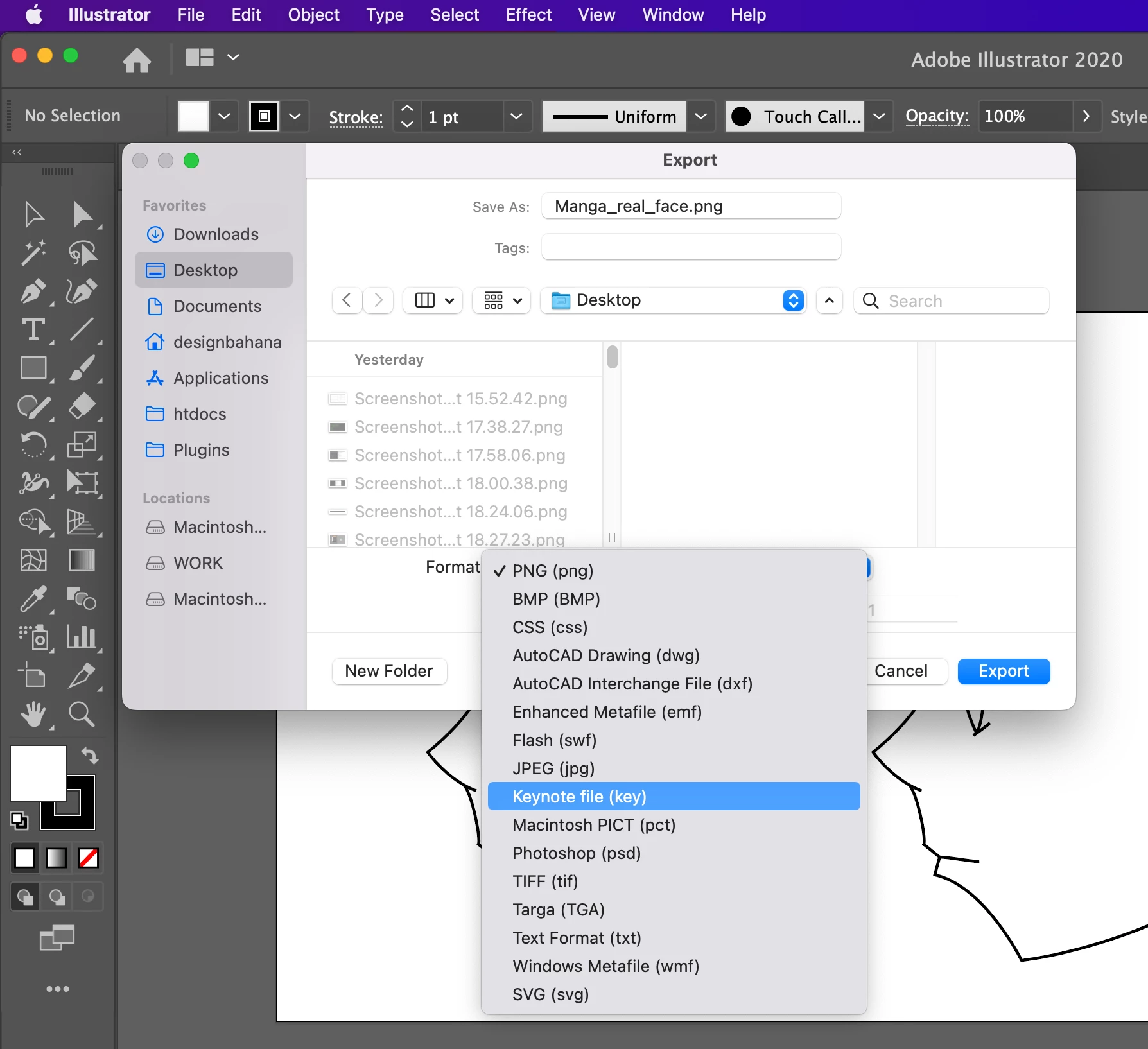Image resolution: width=1148 pixels, height=1049 pixels.
Task: Choose SVG (svg) format
Action: (x=674, y=994)
